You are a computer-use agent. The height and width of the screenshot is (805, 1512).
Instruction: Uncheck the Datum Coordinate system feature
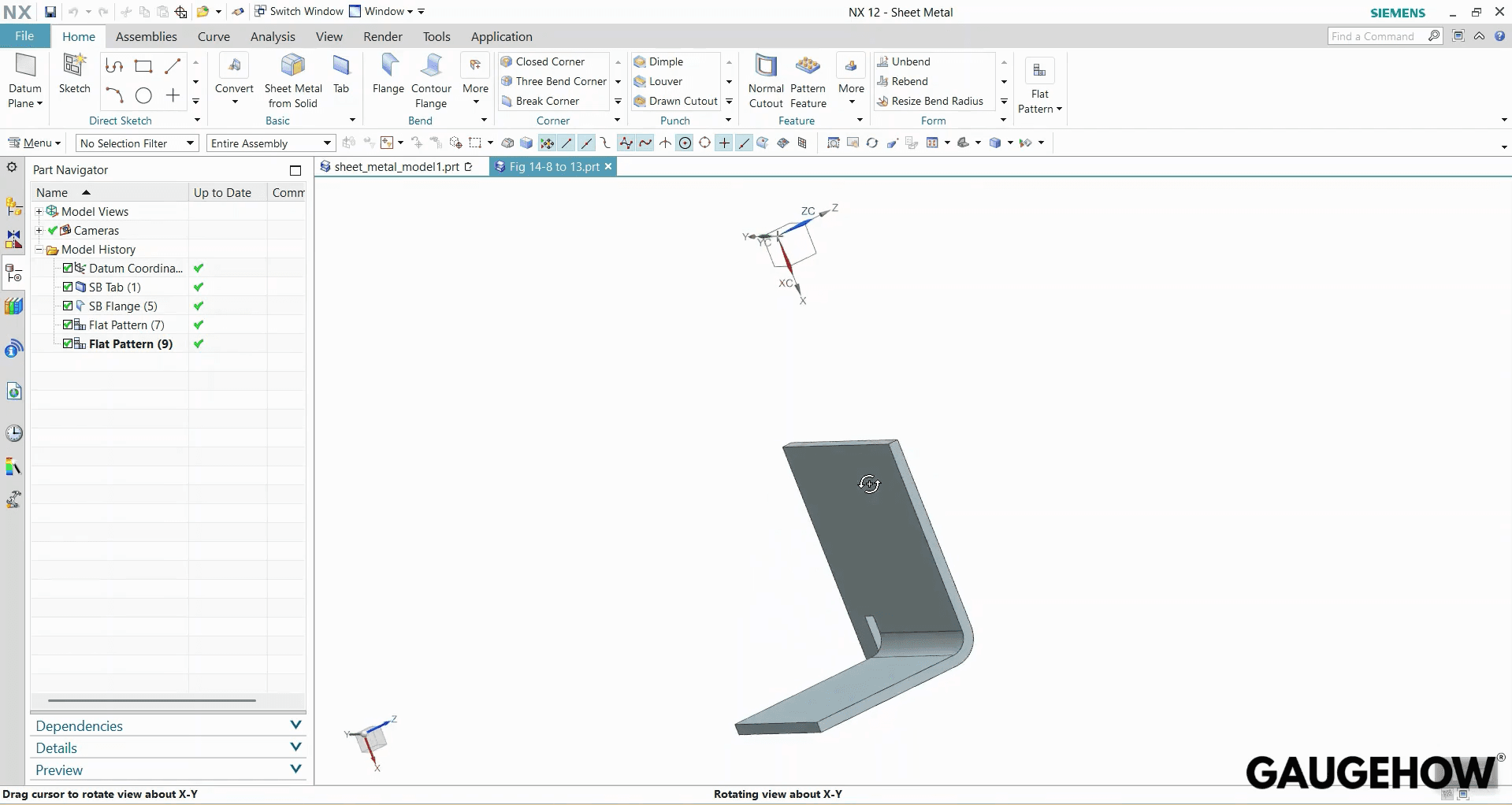66,268
